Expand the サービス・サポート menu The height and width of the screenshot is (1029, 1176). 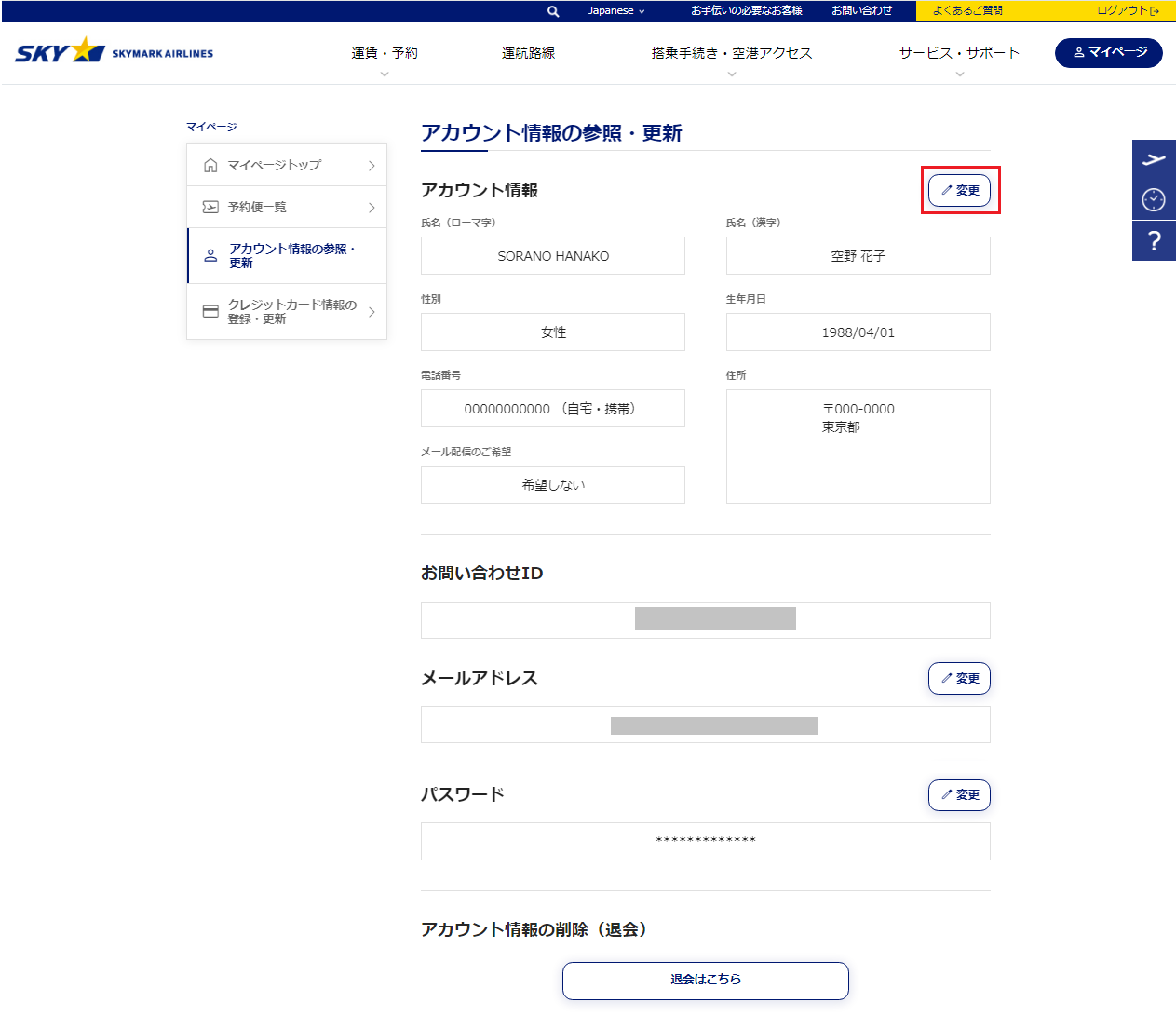(x=959, y=53)
